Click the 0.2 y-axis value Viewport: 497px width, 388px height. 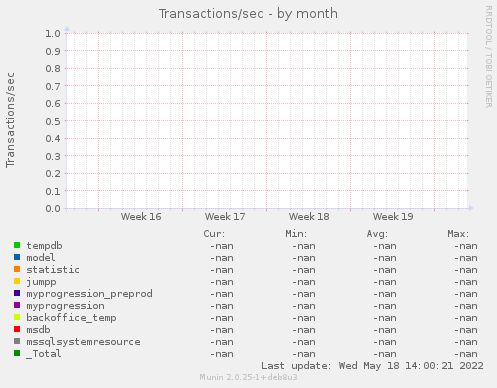pyautogui.click(x=53, y=174)
